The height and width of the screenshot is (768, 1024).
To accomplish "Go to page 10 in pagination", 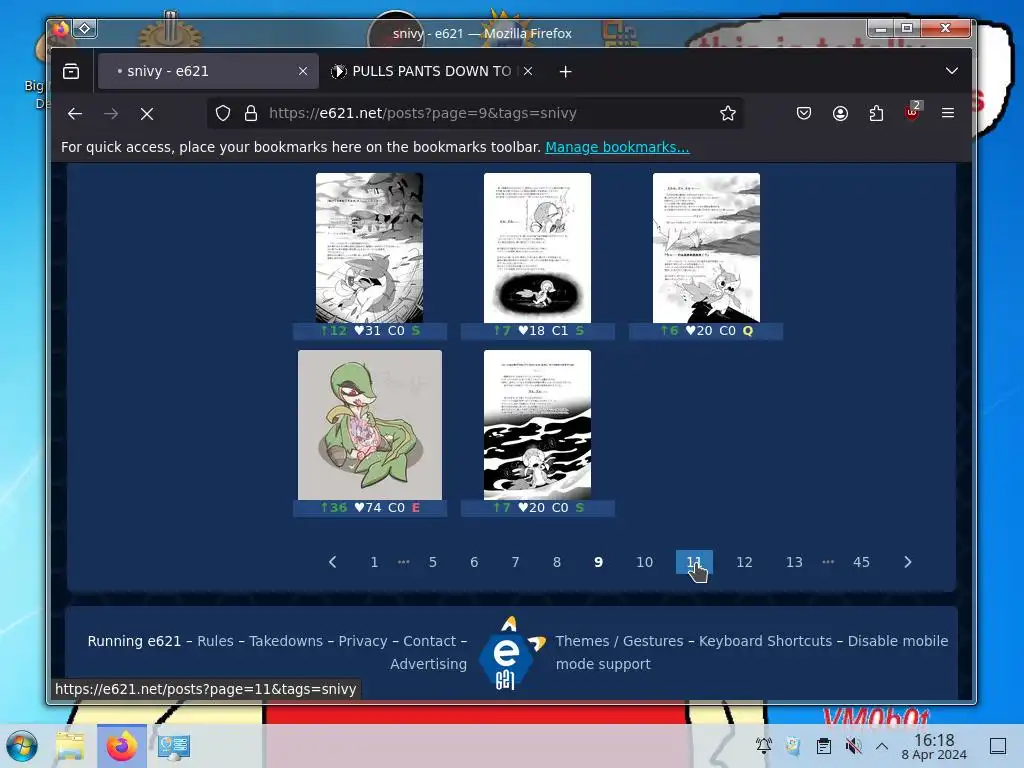I will [x=645, y=562].
